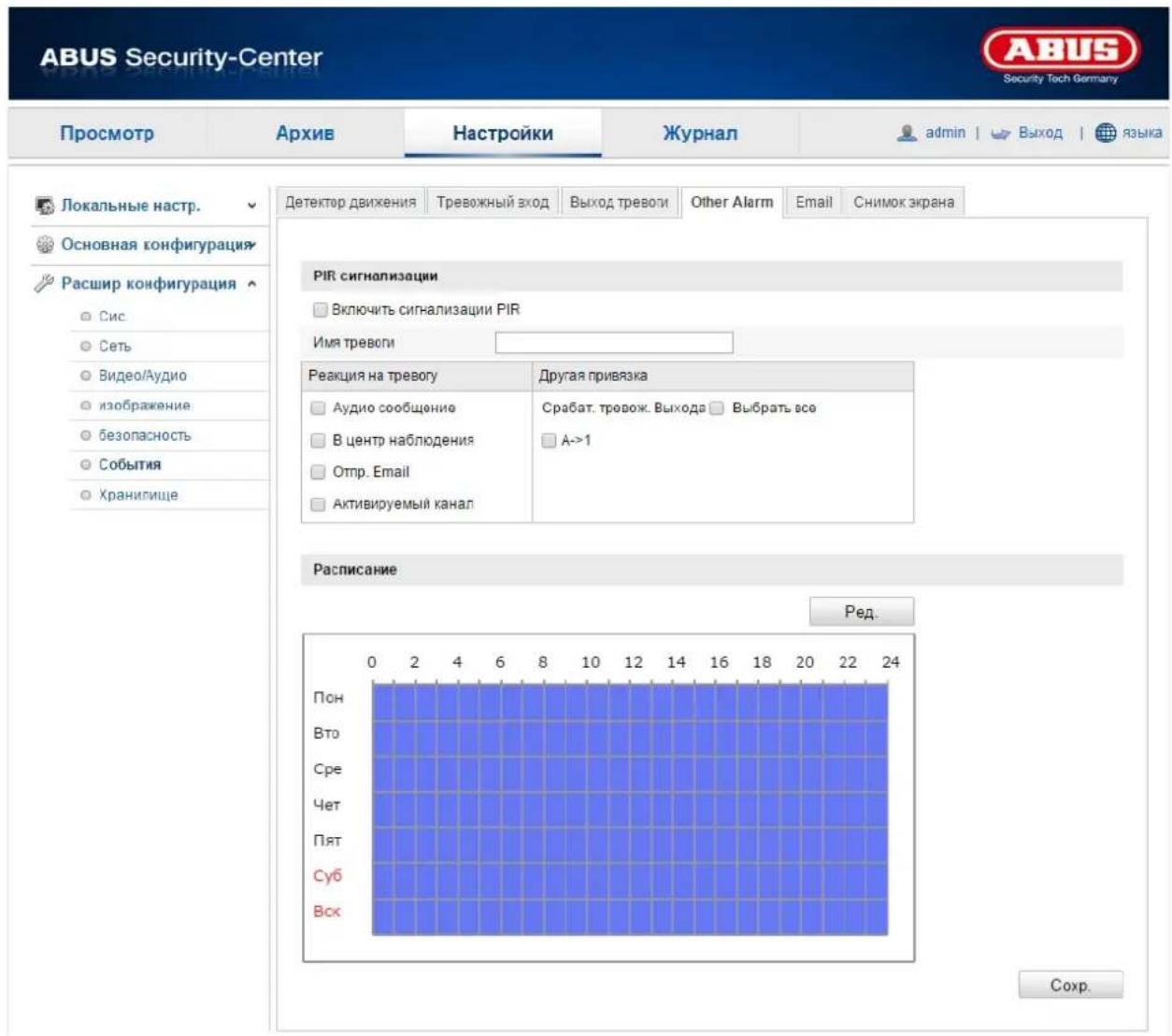Click the bullet icon beside События
The height and width of the screenshot is (1036, 1172).
86,464
